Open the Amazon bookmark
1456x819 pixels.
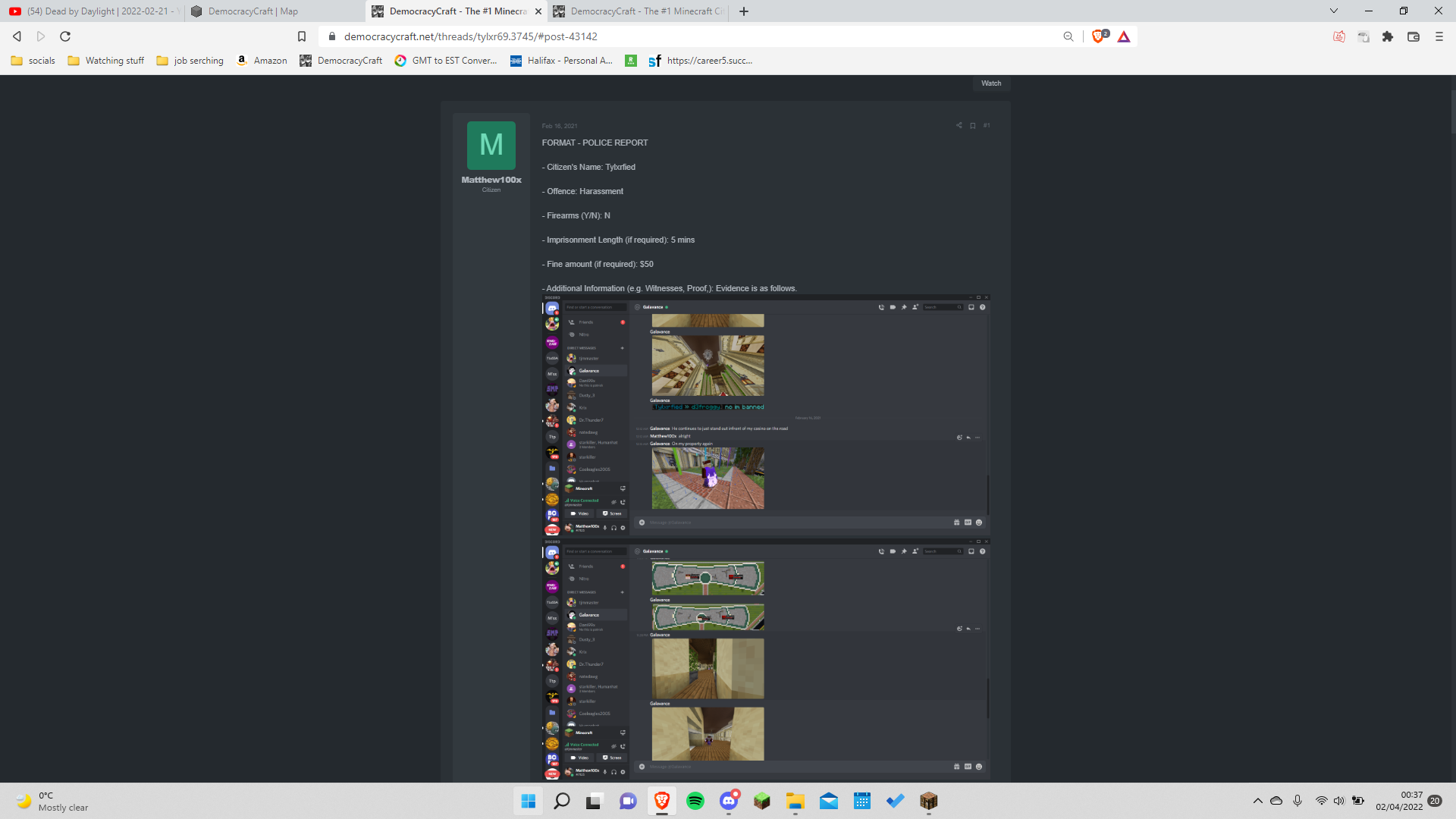[x=262, y=61]
